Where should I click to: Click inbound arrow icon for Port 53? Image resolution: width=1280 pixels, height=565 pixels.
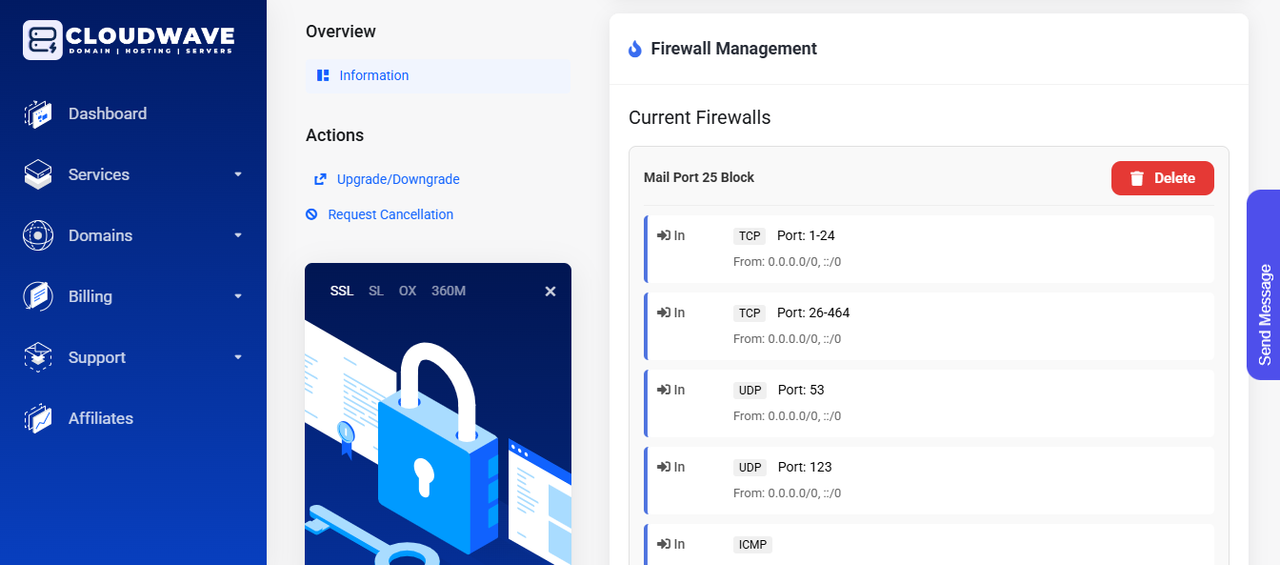(x=663, y=390)
